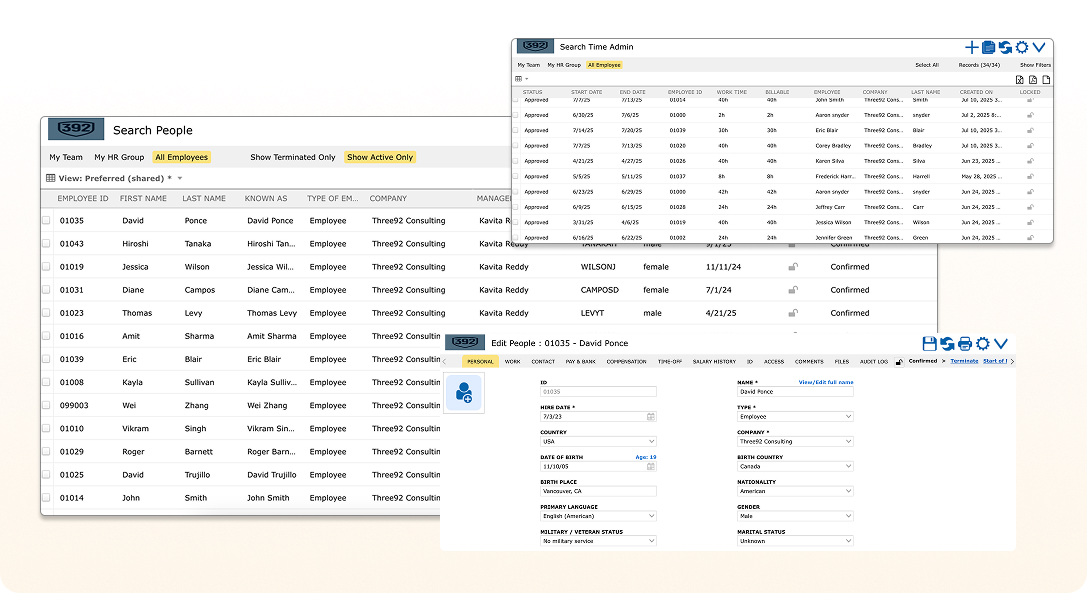Open the Gender dropdown showing Male
Image resolution: width=1087 pixels, height=593 pixels.
795,516
